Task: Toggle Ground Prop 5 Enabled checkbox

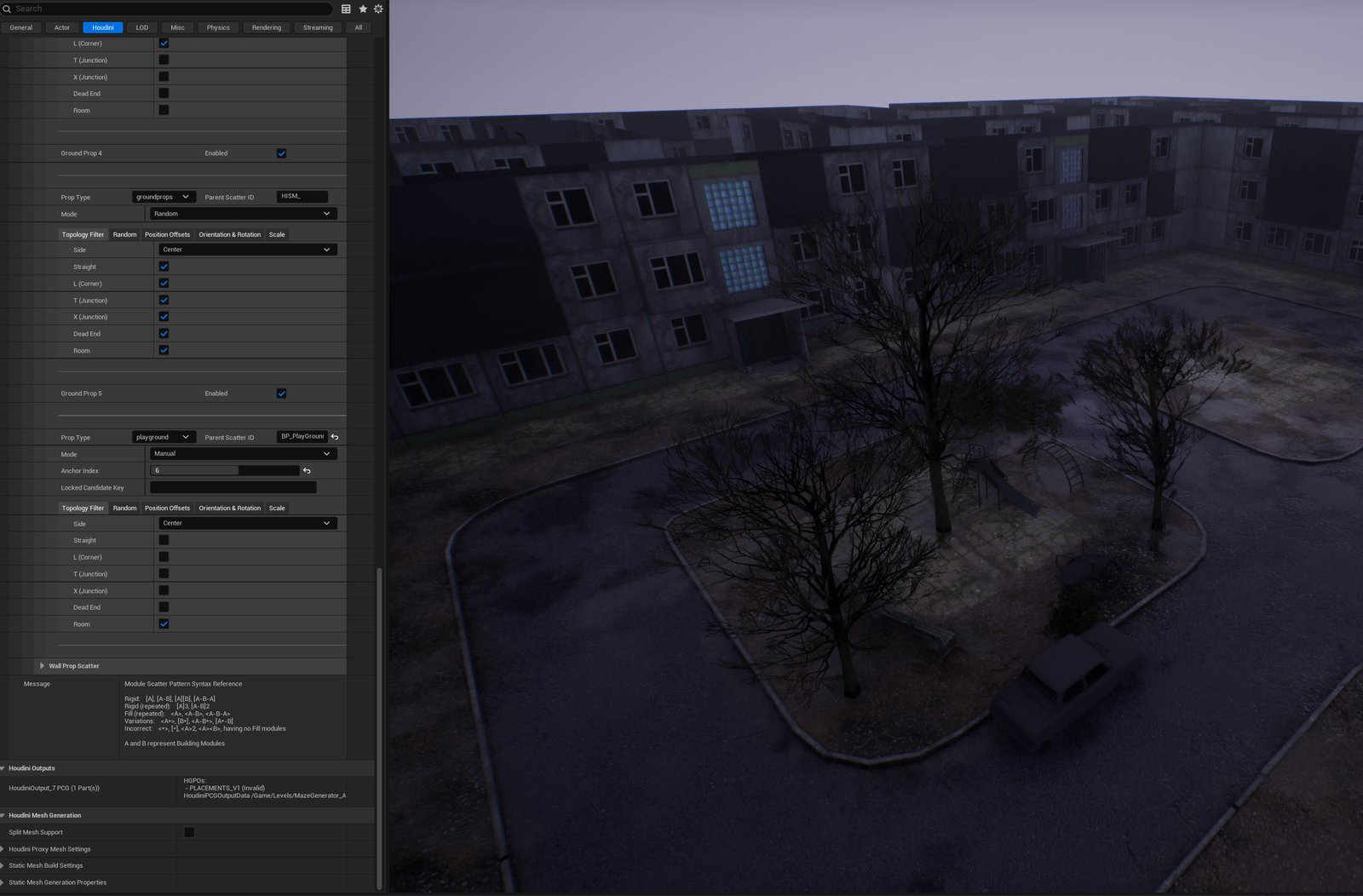Action: 281,393
